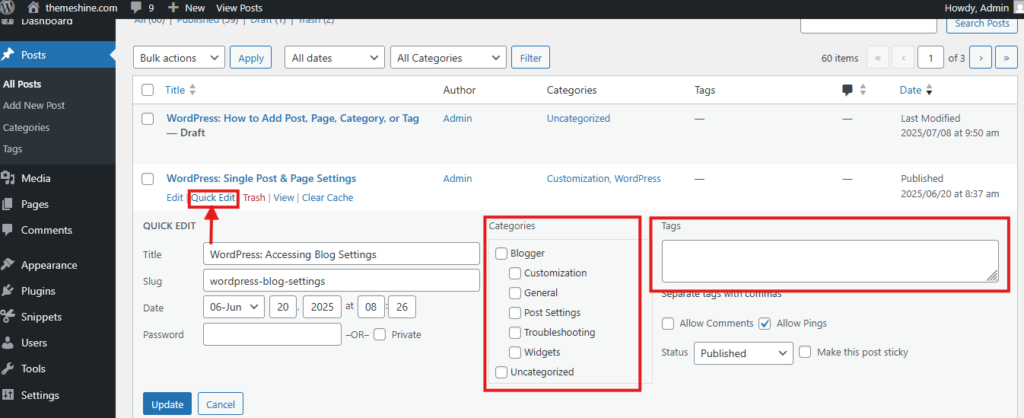Go to Categories in Posts submenu
This screenshot has width=1024, height=418.
[26, 127]
